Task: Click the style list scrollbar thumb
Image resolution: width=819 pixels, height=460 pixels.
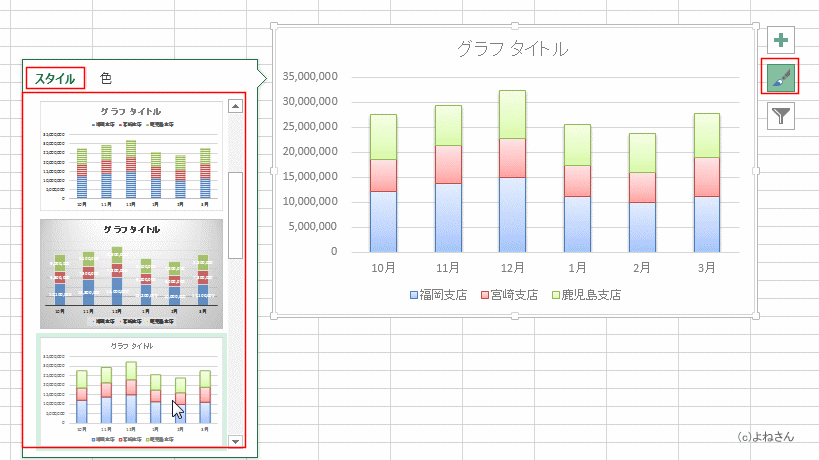Action: pyautogui.click(x=236, y=215)
